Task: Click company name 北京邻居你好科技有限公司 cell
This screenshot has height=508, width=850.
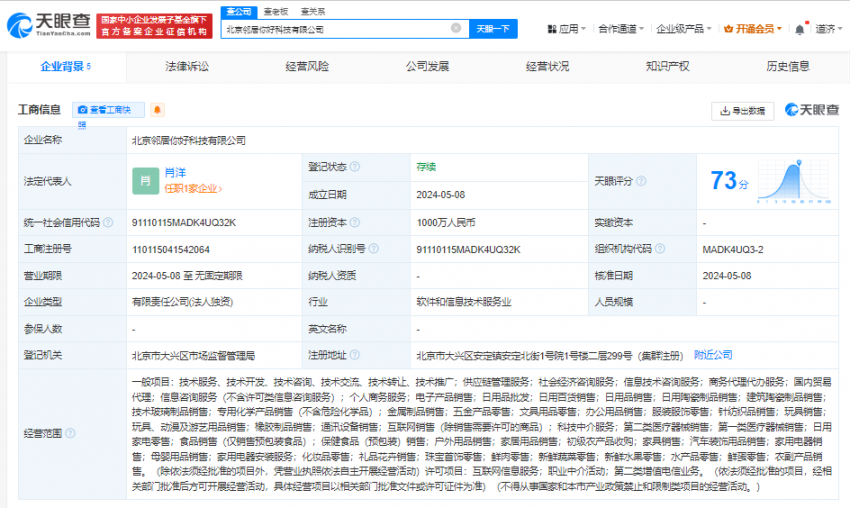Action: coord(189,140)
